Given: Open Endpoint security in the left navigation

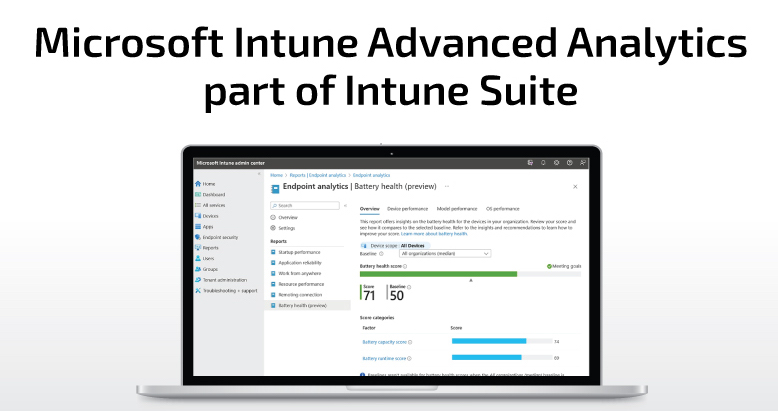Looking at the screenshot, I should (x=217, y=237).
